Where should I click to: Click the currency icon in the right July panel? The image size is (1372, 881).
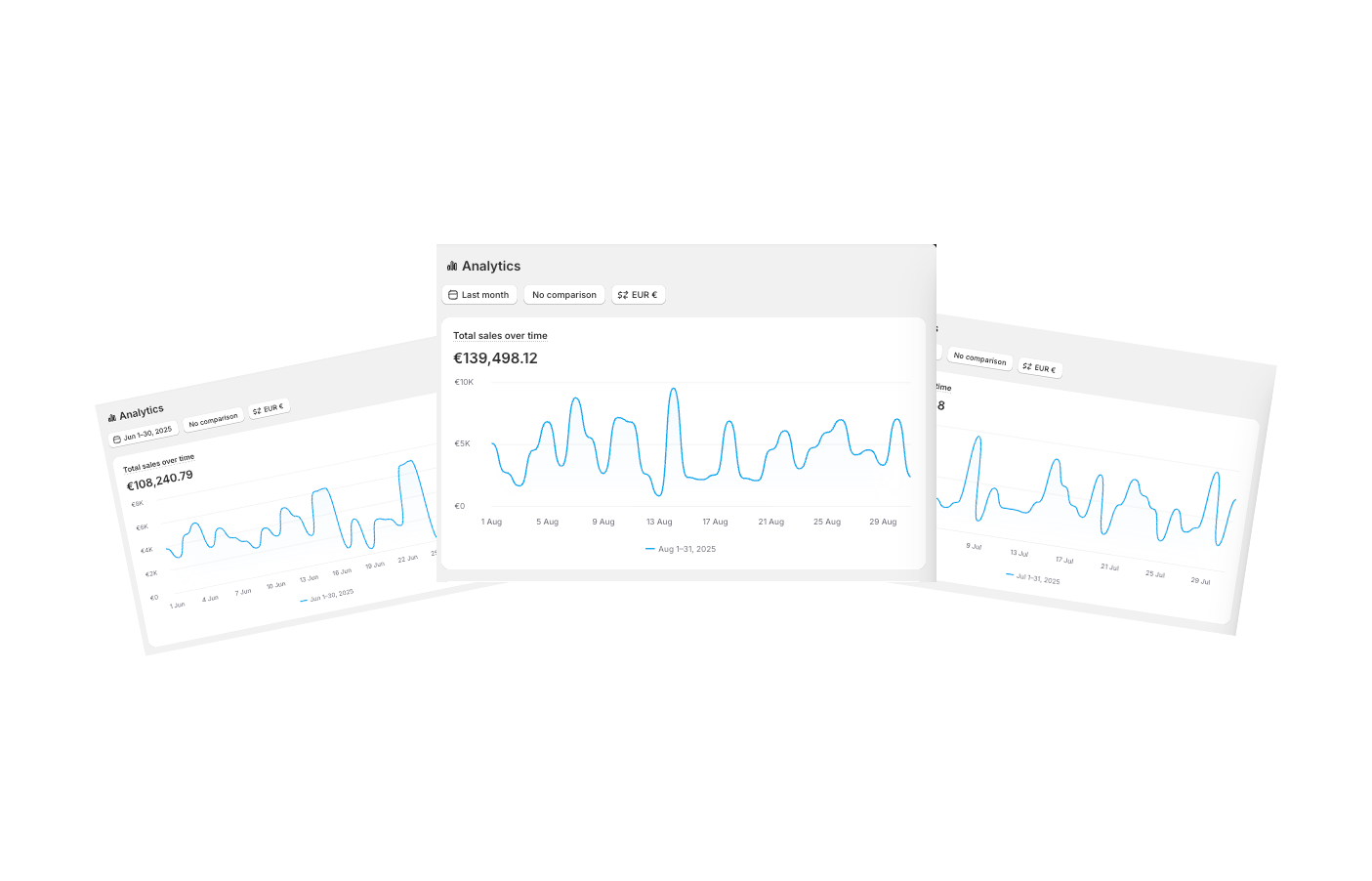pyautogui.click(x=1027, y=366)
